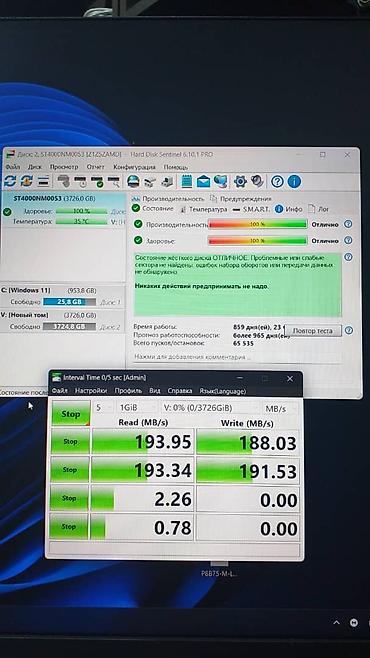Open the Вид menu
Viewport: 370px width, 658px height.
[x=155, y=391]
